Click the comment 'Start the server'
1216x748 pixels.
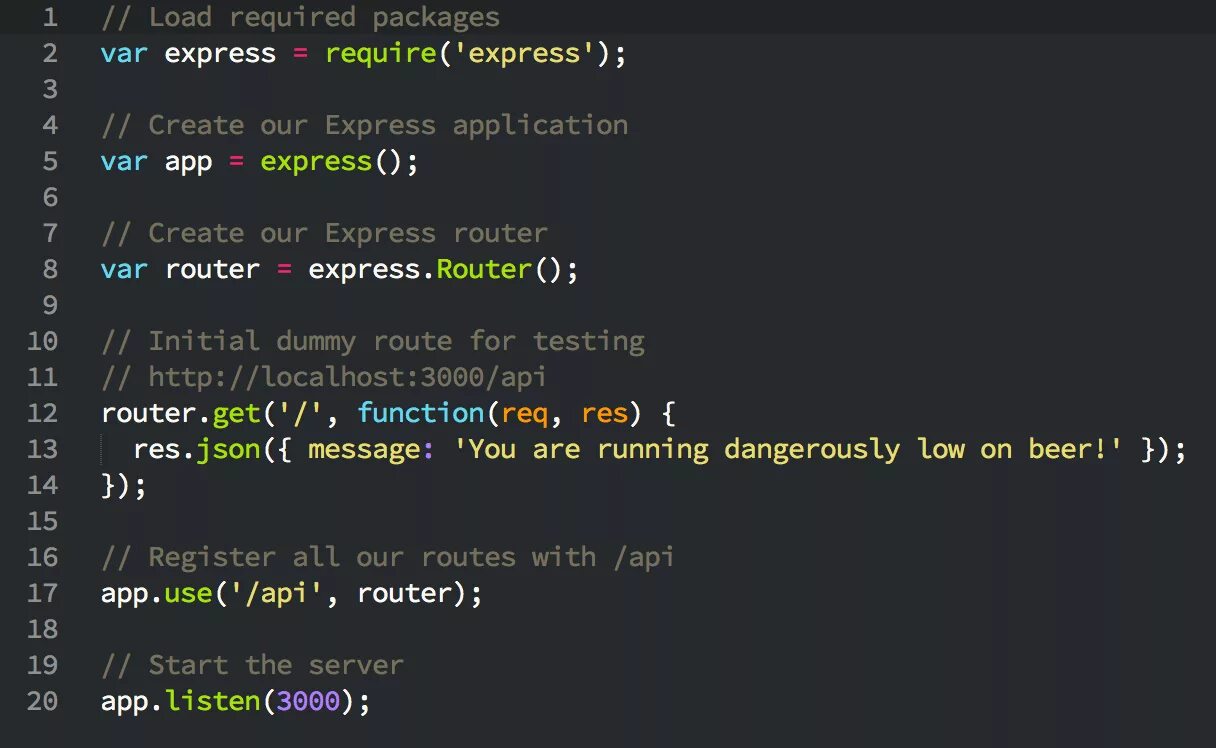pyautogui.click(x=252, y=665)
